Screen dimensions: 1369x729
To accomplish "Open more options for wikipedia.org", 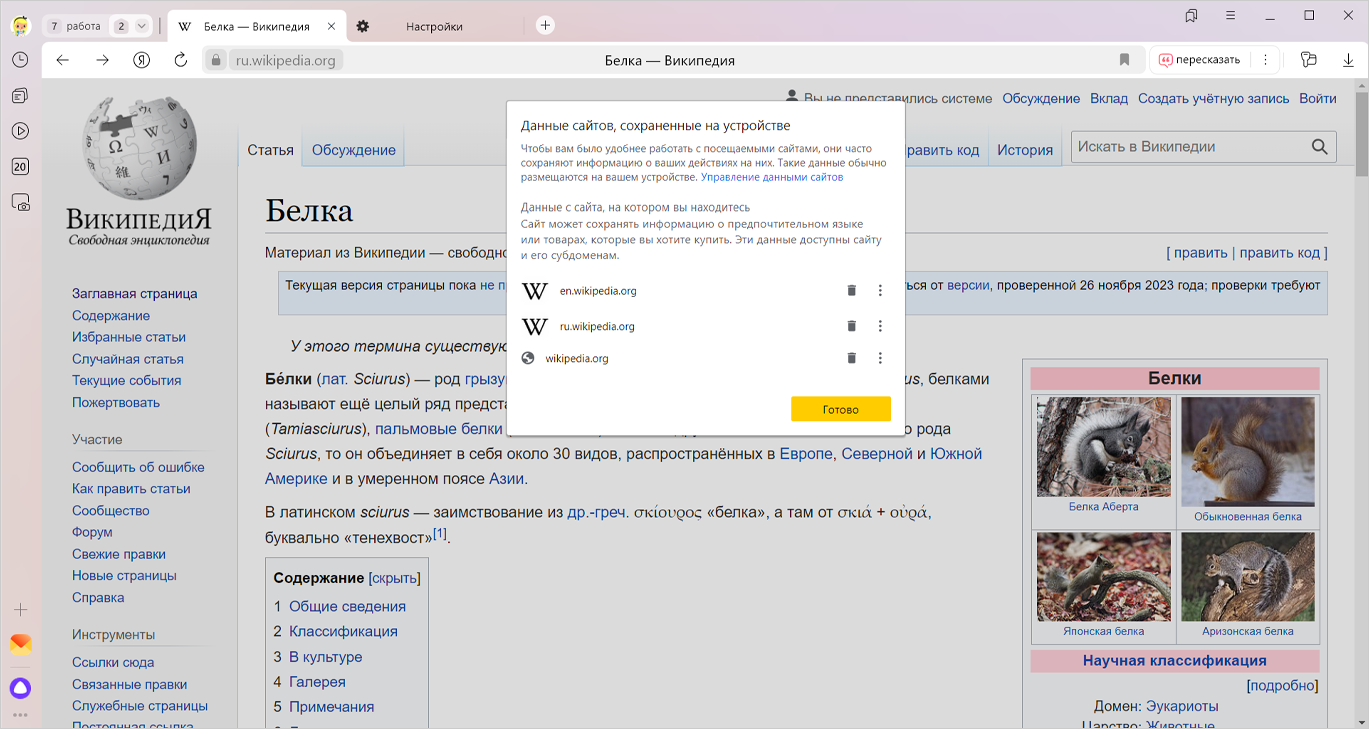I will (x=880, y=358).
